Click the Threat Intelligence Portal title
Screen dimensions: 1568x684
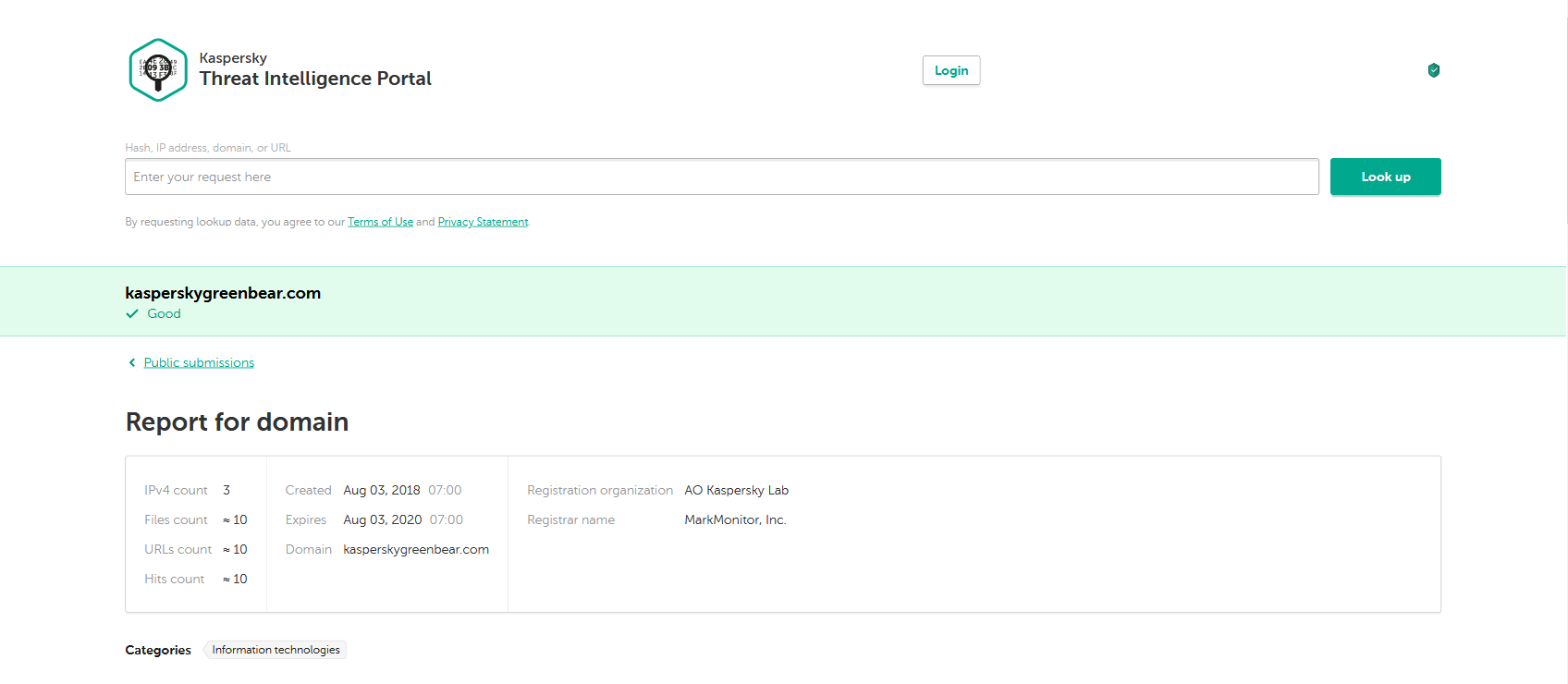coord(315,79)
